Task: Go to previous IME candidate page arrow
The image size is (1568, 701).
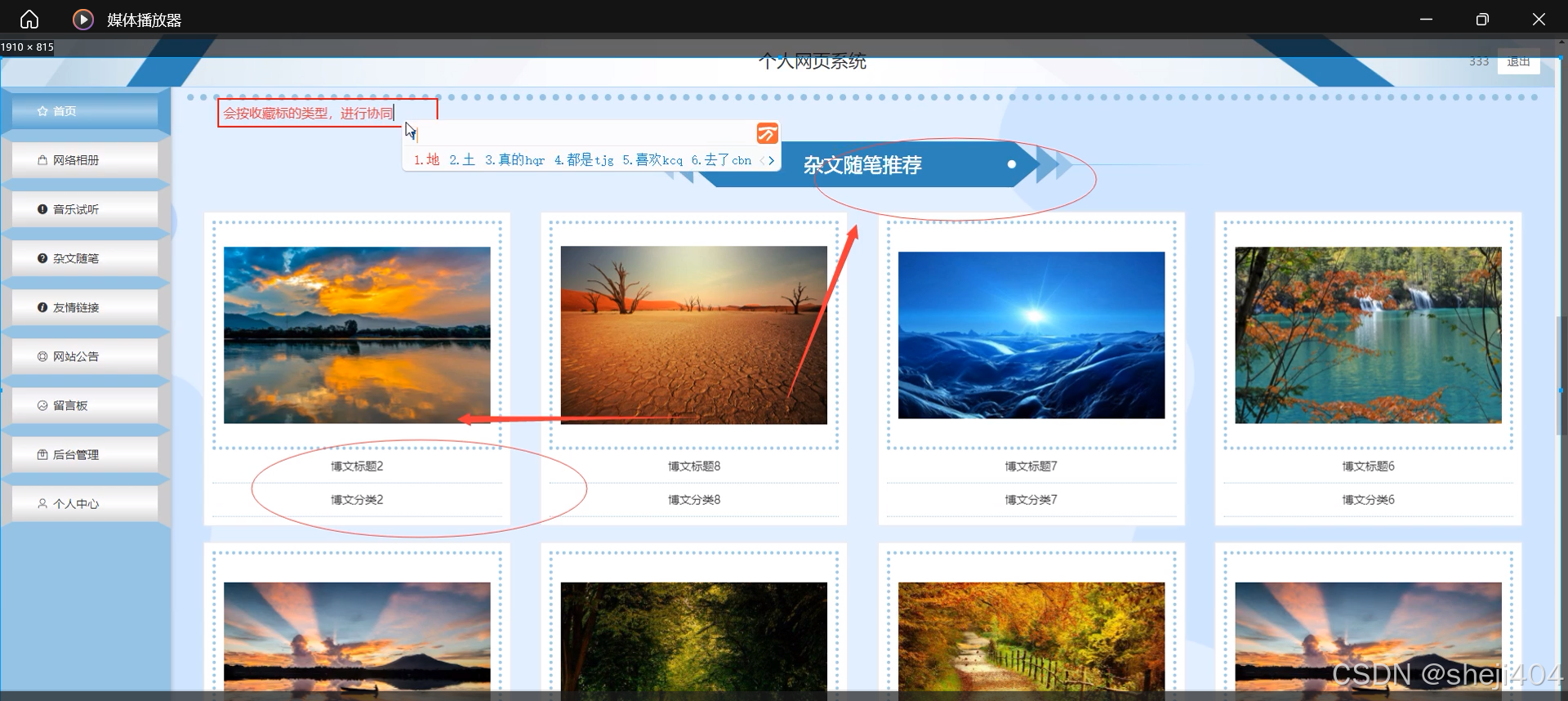Action: 762,161
